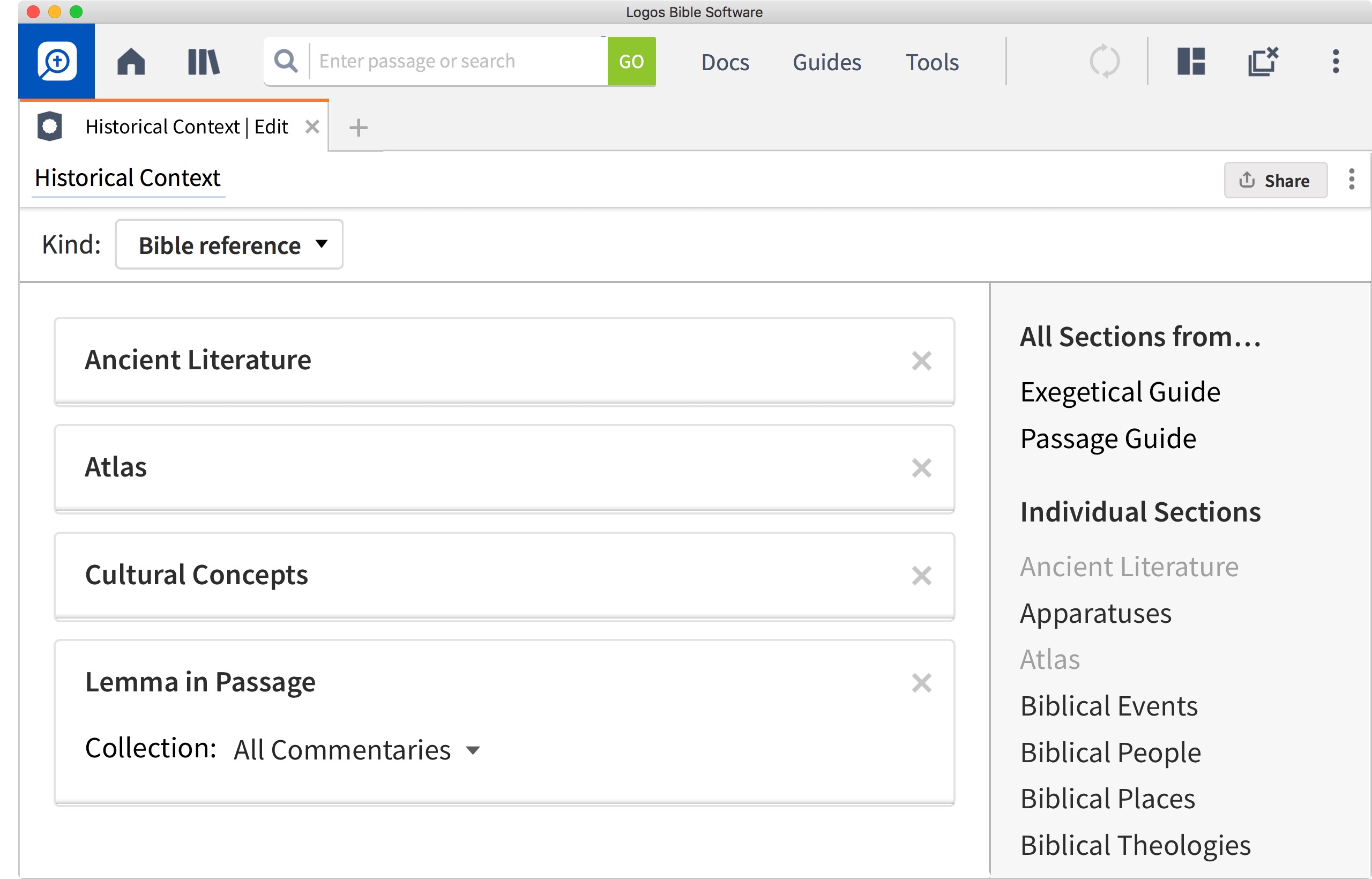Click the green GO button

point(631,61)
